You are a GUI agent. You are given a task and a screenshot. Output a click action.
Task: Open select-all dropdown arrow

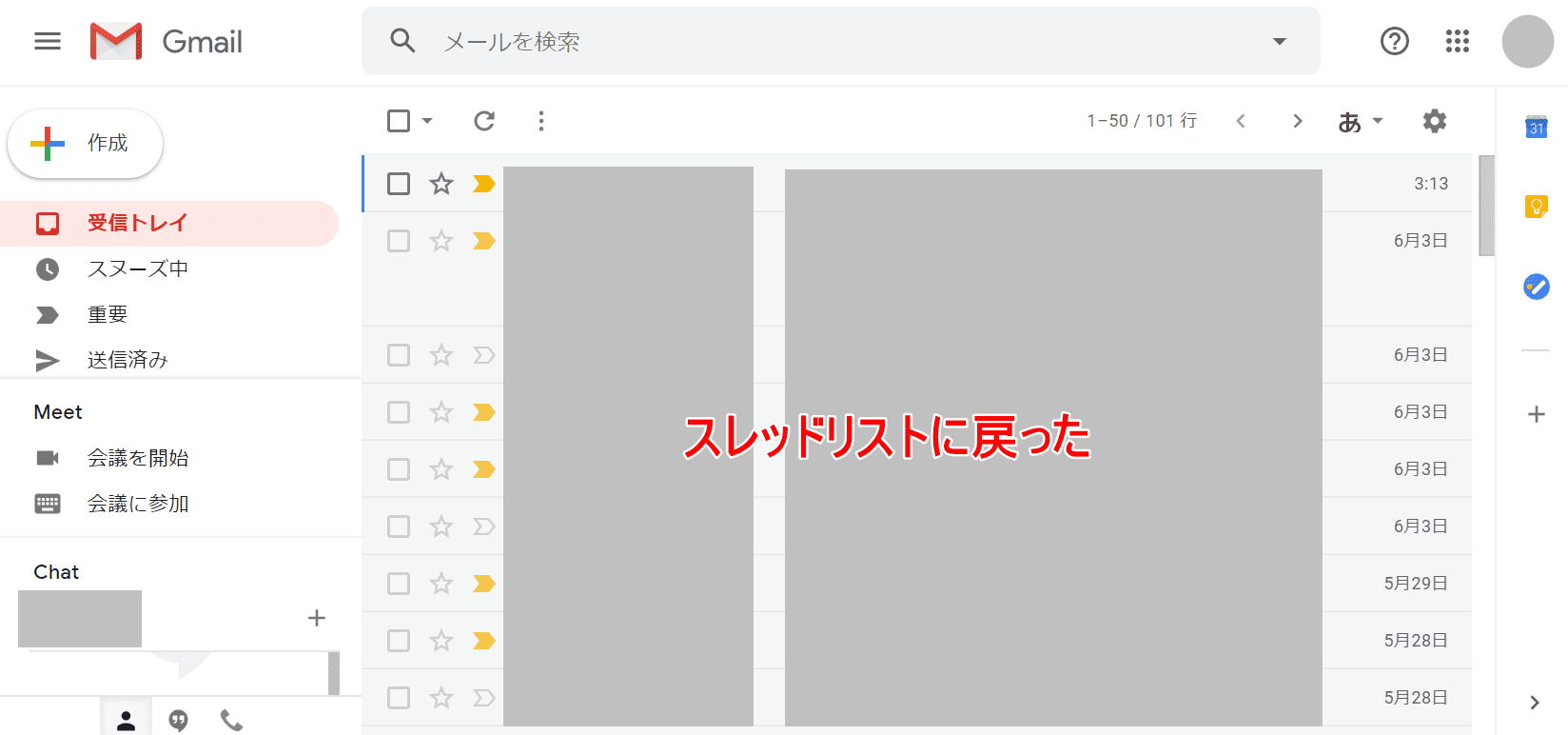coord(427,121)
